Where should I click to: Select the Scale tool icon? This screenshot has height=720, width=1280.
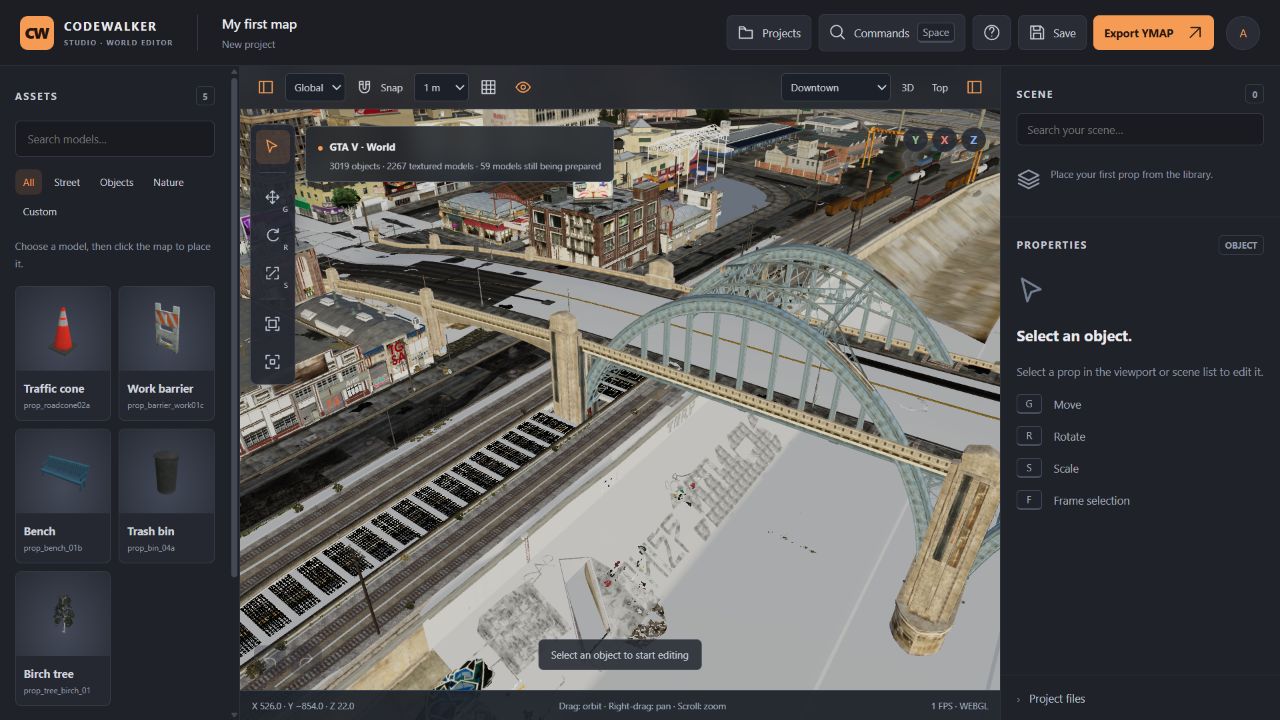click(x=273, y=273)
